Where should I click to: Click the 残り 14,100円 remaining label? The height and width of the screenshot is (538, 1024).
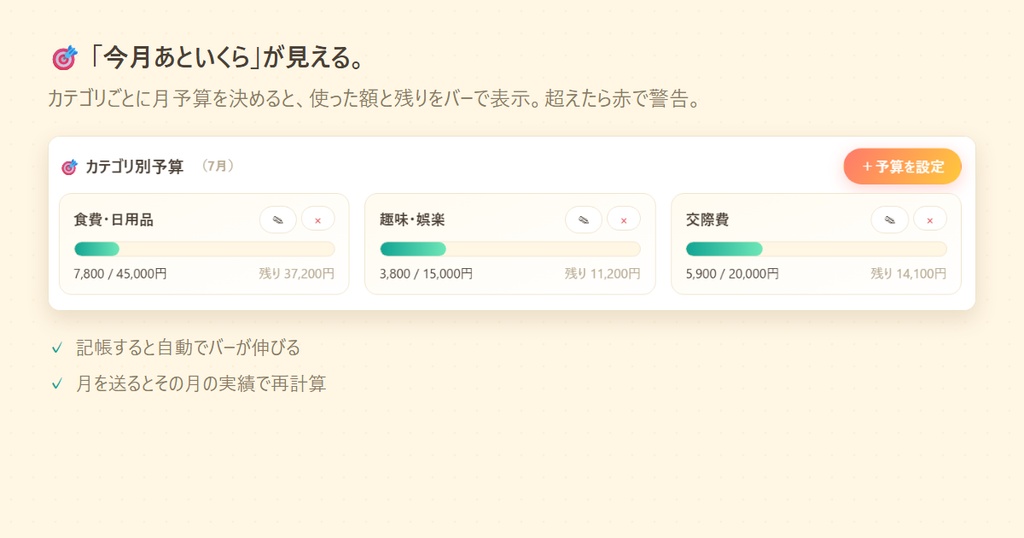tap(908, 274)
